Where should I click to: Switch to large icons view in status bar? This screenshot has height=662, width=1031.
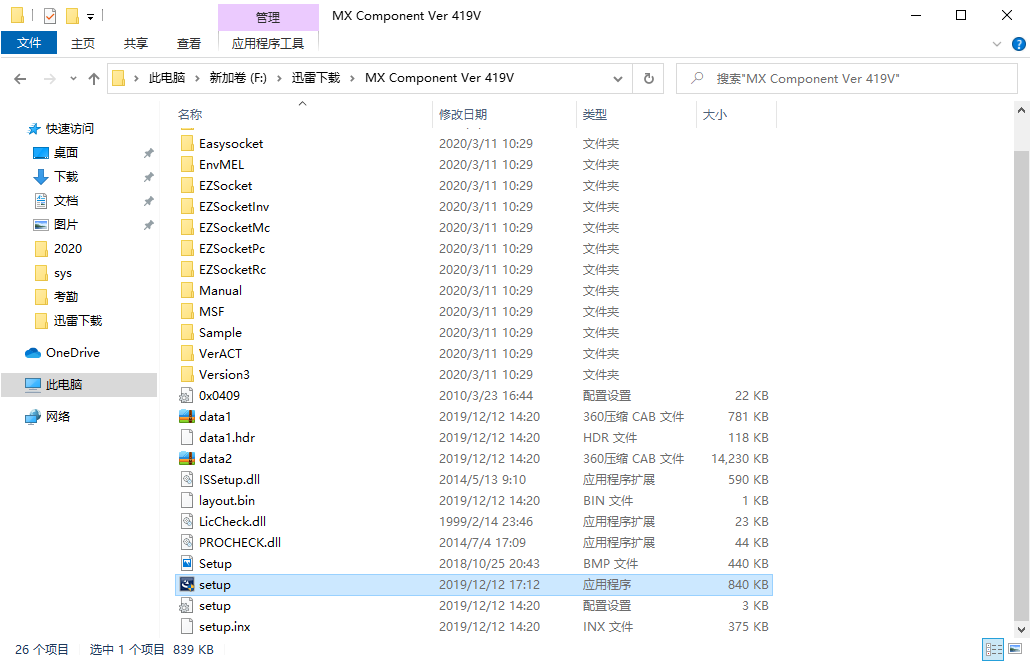(x=1015, y=649)
